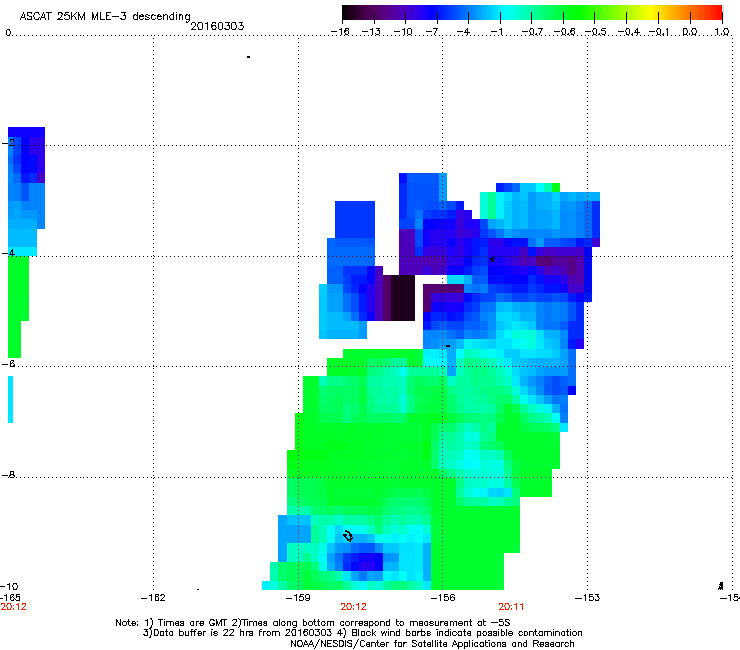Click the red end of the color scale
The width and height of the screenshot is (740, 650).
tap(716, 13)
